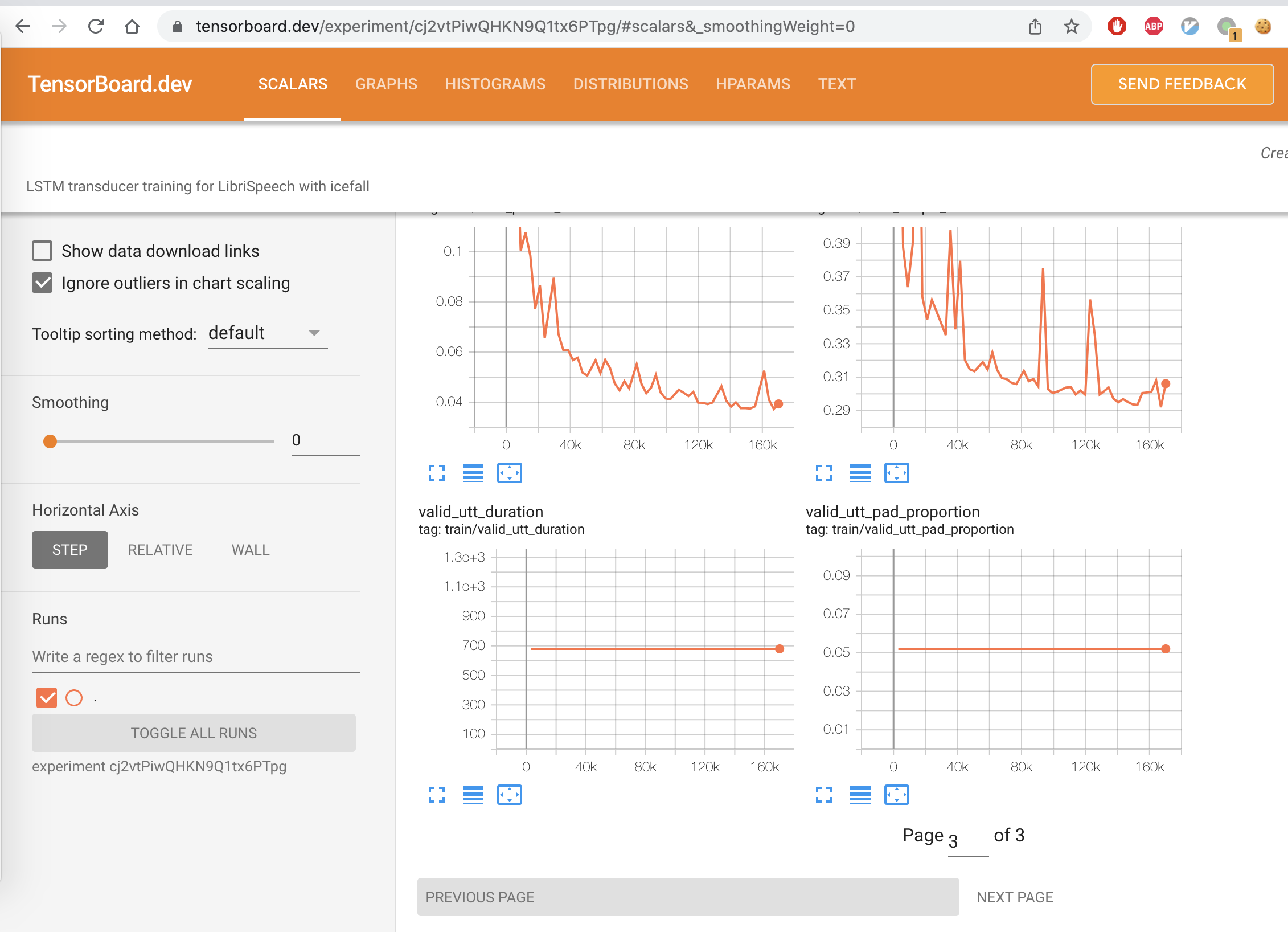
Task: Select RELATIVE horizontal axis mode
Action: click(160, 549)
